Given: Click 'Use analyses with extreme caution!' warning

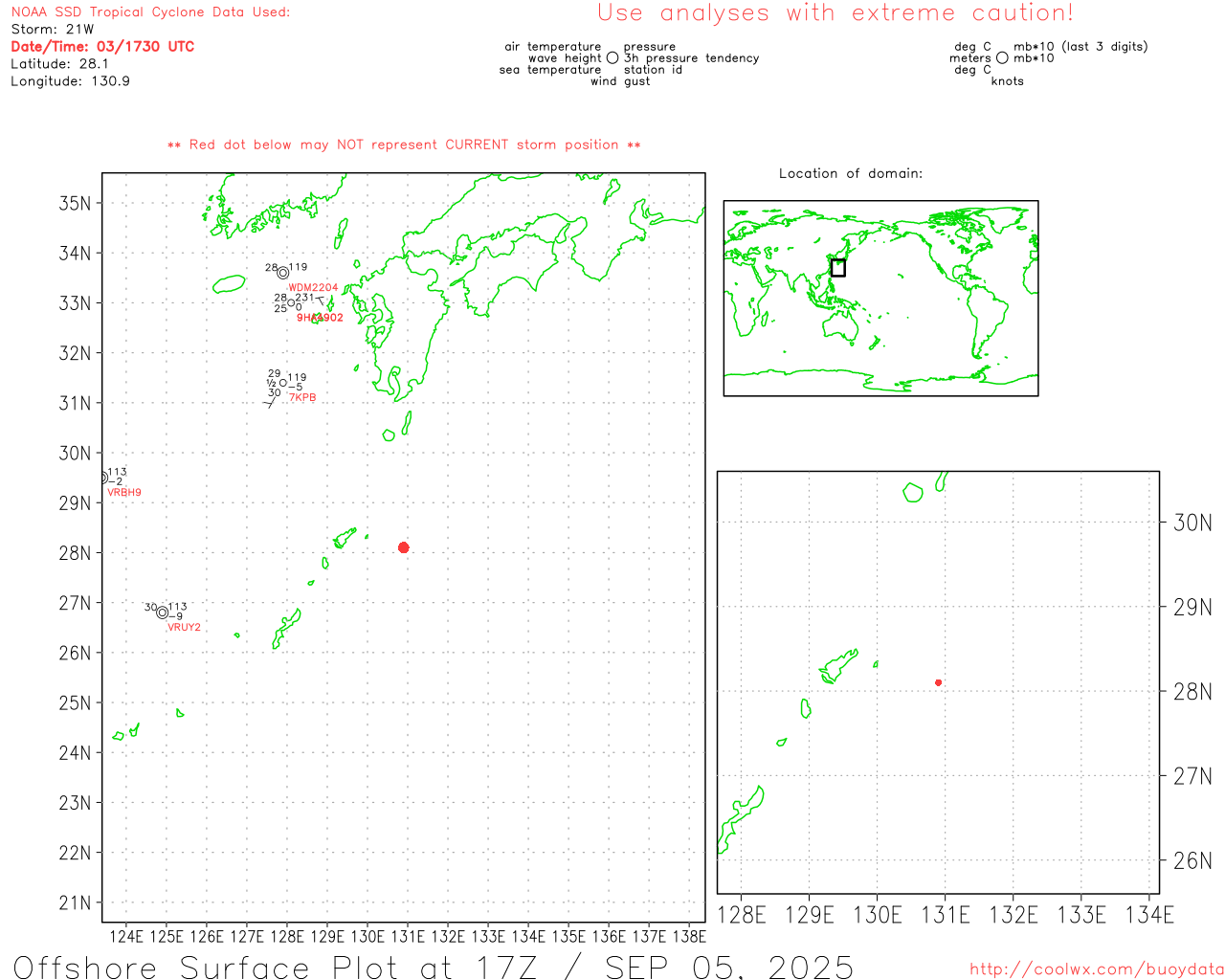Looking at the screenshot, I should pyautogui.click(x=835, y=13).
